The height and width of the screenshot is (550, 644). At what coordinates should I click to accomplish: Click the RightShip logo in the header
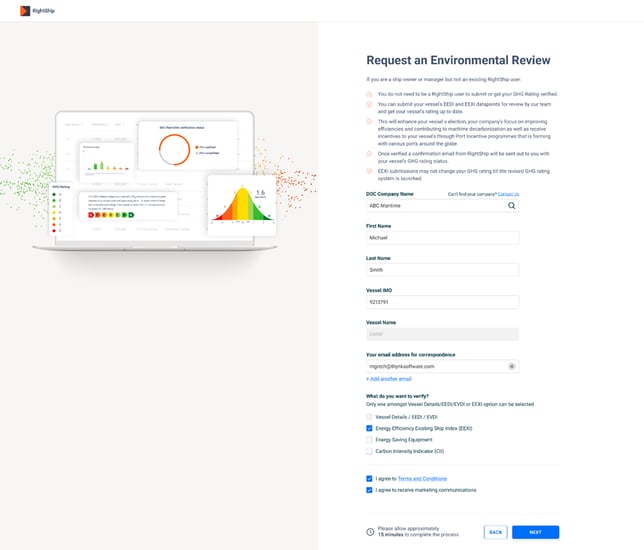click(x=32, y=11)
